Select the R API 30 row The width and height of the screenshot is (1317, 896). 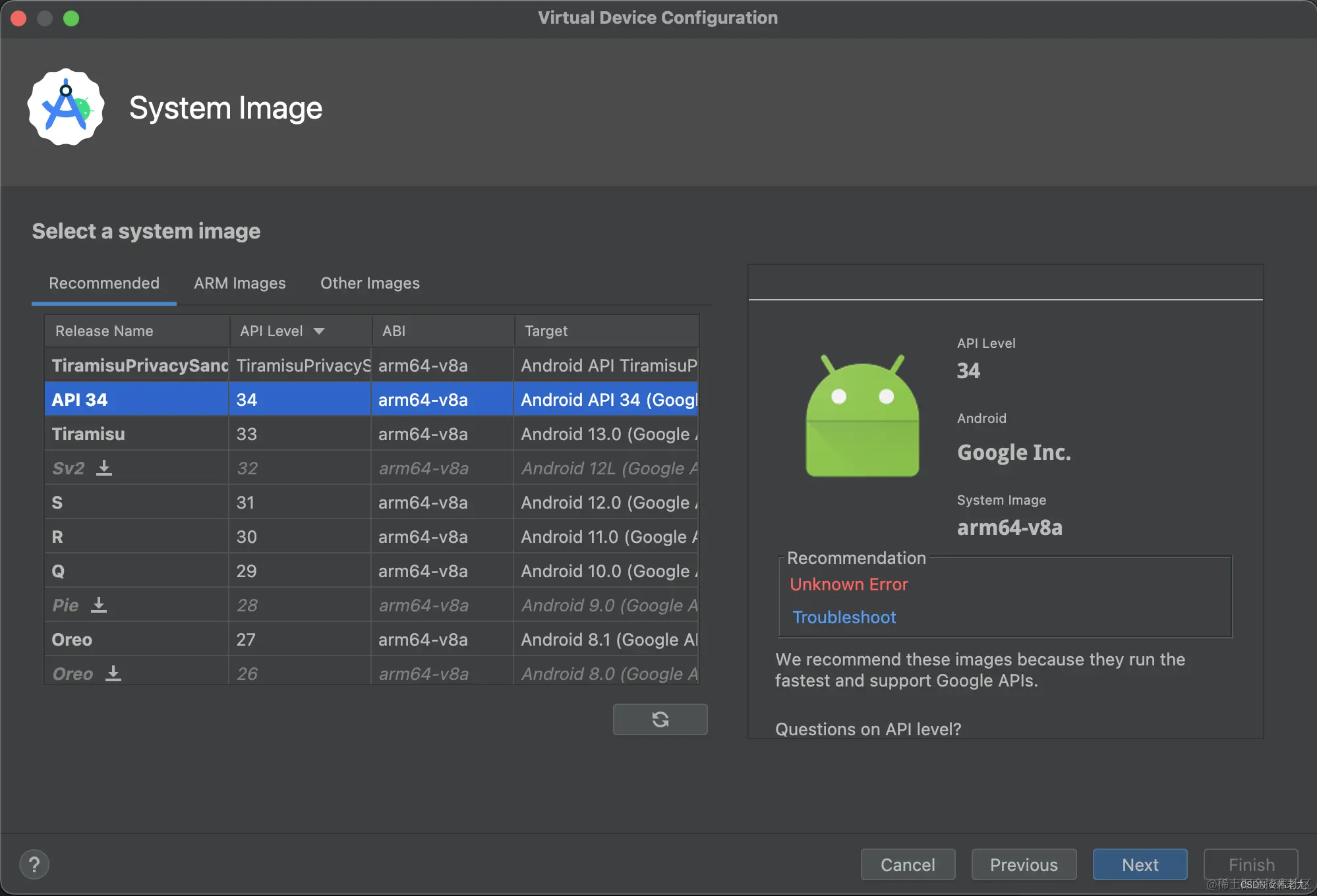(58, 537)
